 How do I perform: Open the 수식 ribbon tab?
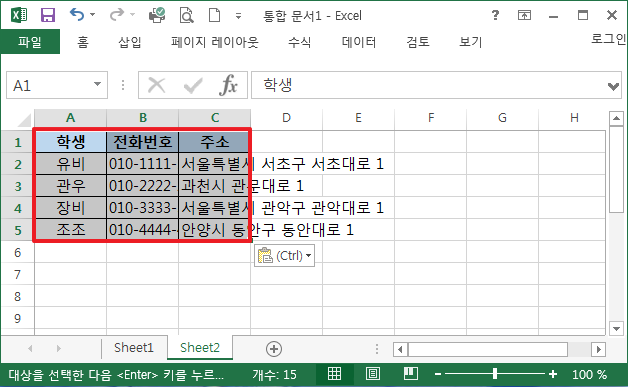click(300, 42)
